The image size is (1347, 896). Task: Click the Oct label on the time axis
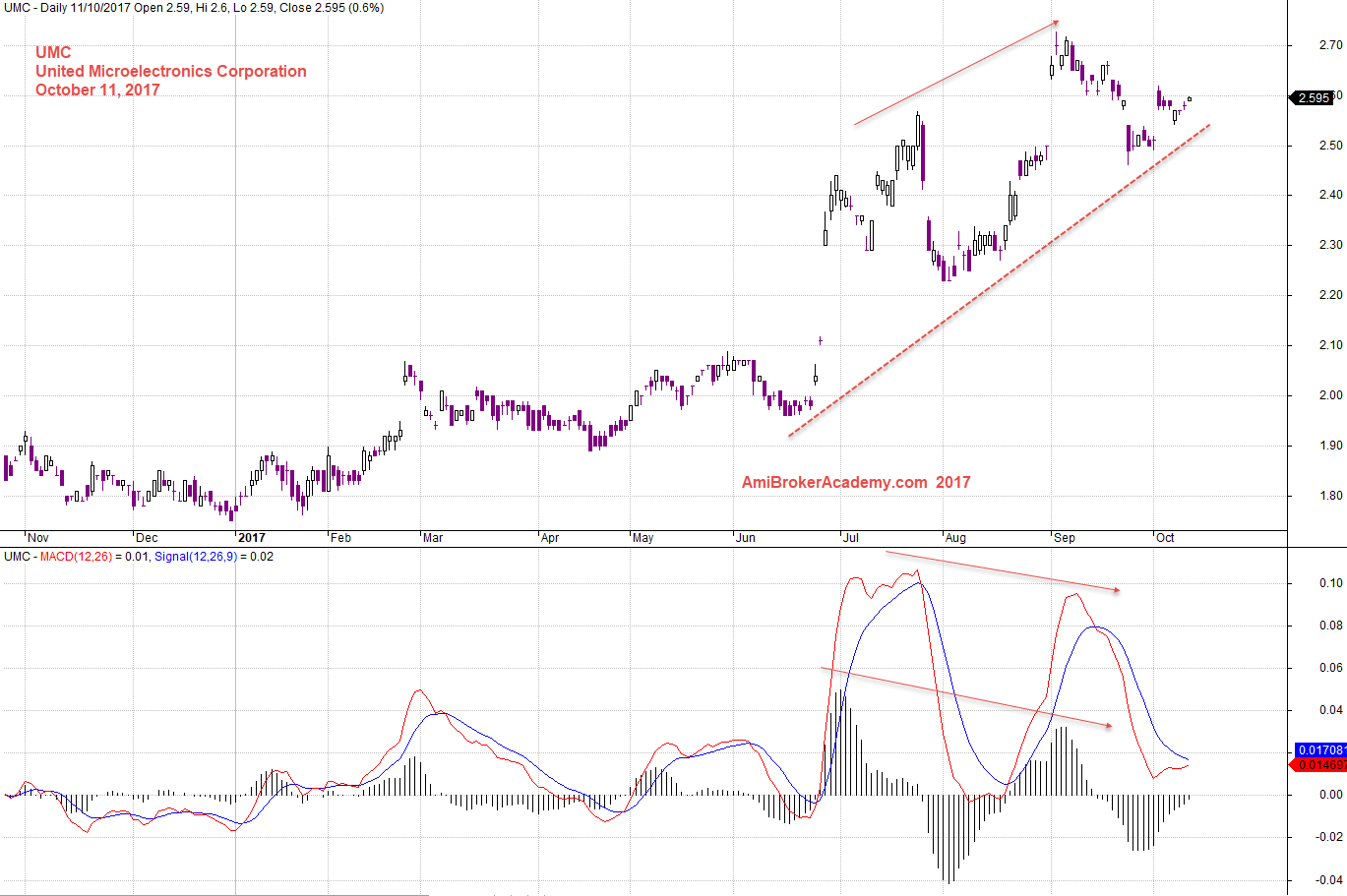tap(1165, 538)
